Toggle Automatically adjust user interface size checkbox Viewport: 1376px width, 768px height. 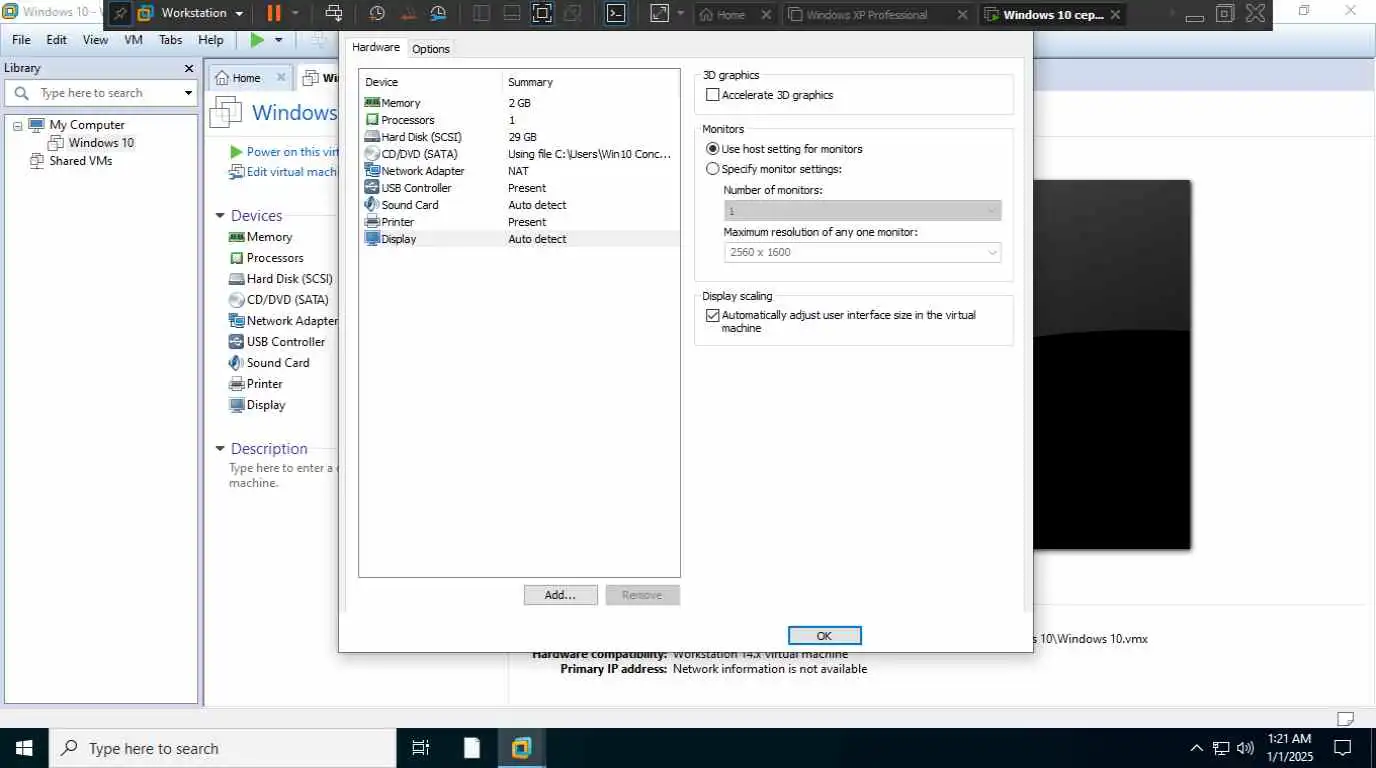click(712, 315)
